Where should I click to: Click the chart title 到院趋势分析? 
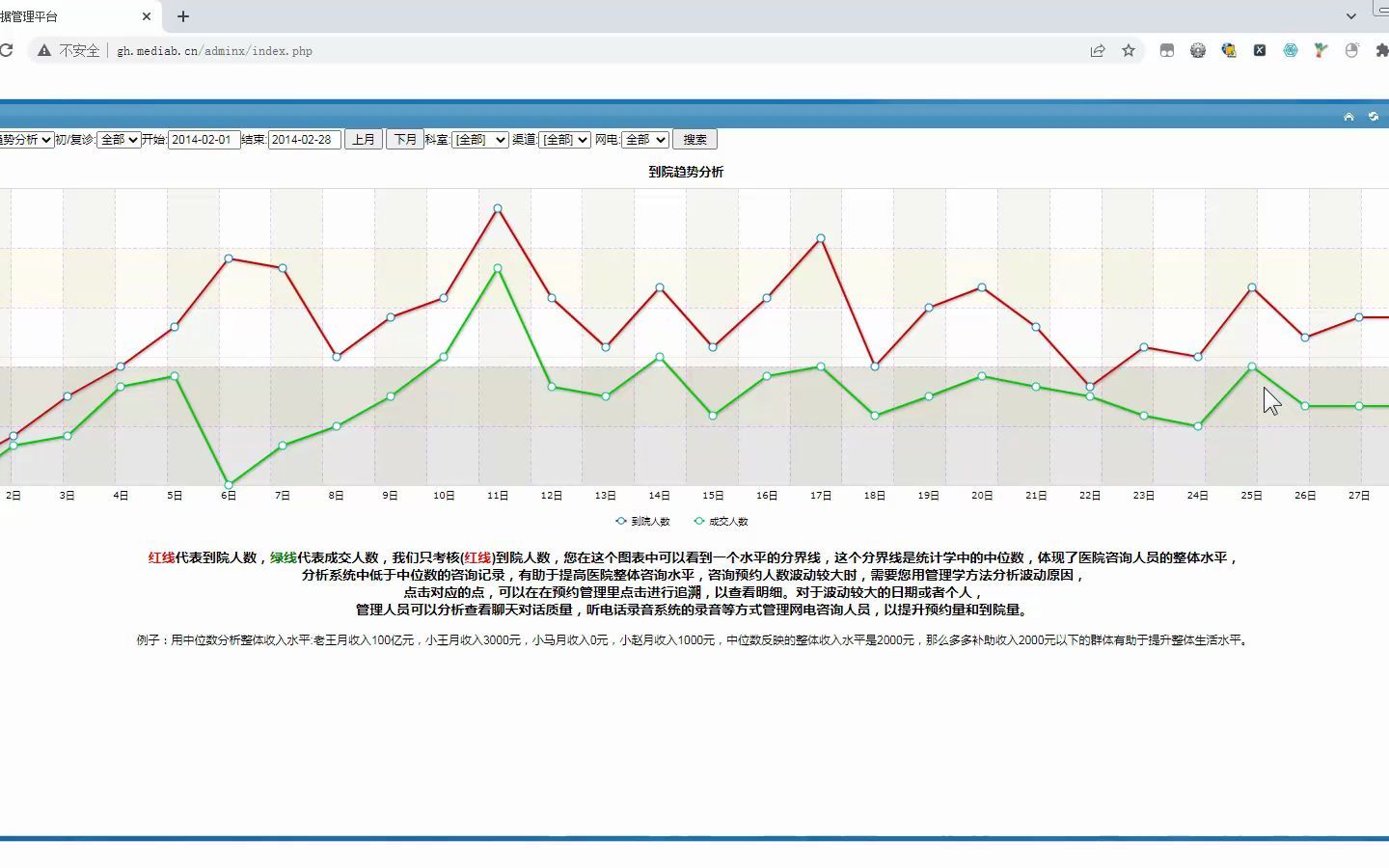click(686, 172)
